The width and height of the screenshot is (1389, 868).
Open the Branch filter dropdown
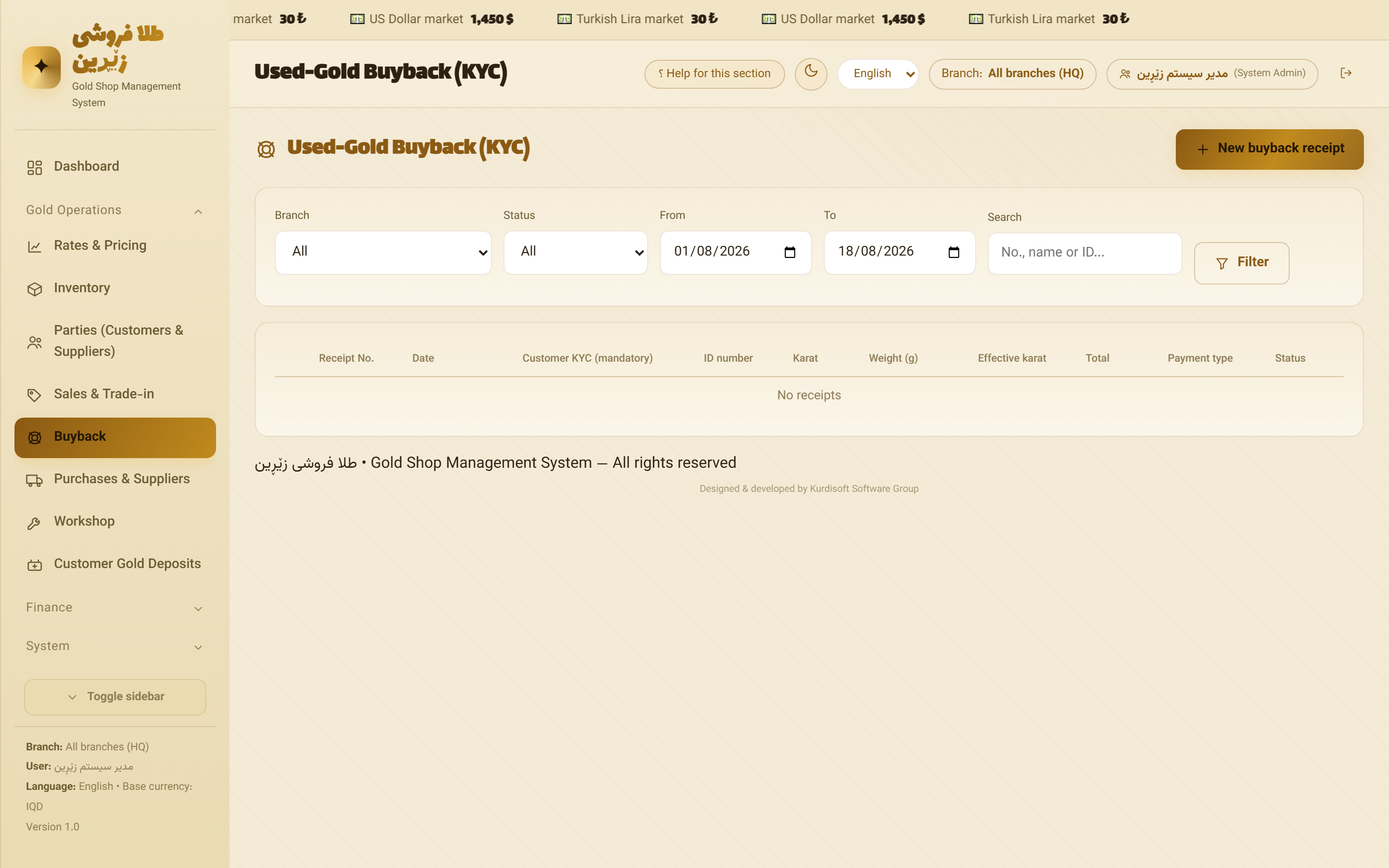383,253
